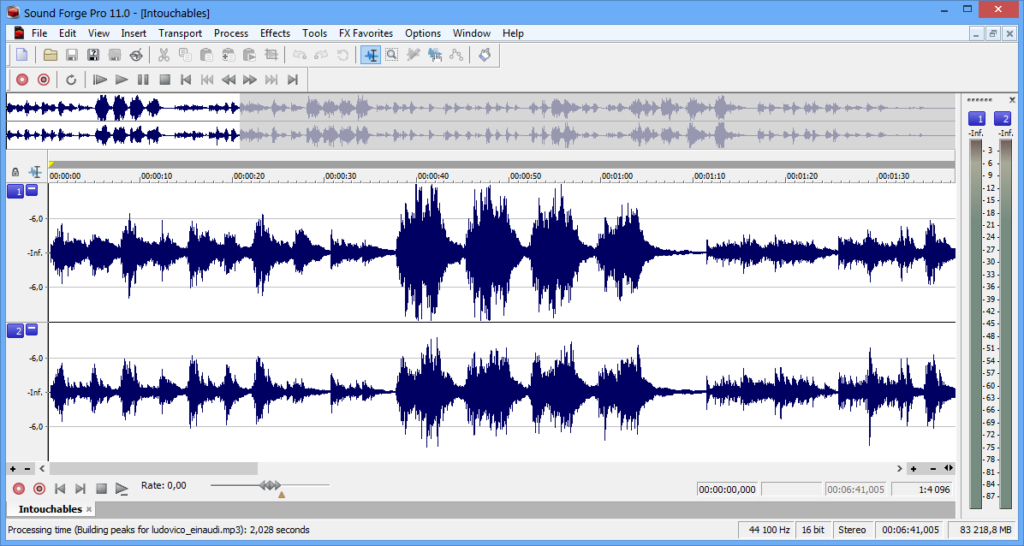Close the Intouchables tab

pos(89,509)
